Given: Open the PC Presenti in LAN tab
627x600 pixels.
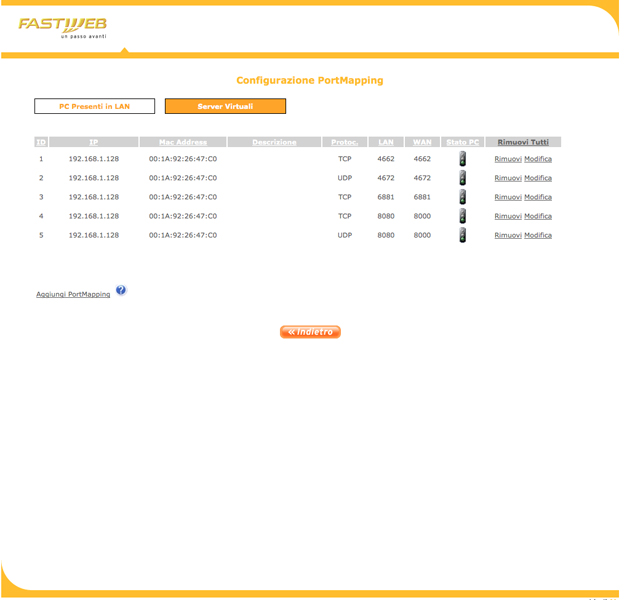Looking at the screenshot, I should tap(95, 106).
